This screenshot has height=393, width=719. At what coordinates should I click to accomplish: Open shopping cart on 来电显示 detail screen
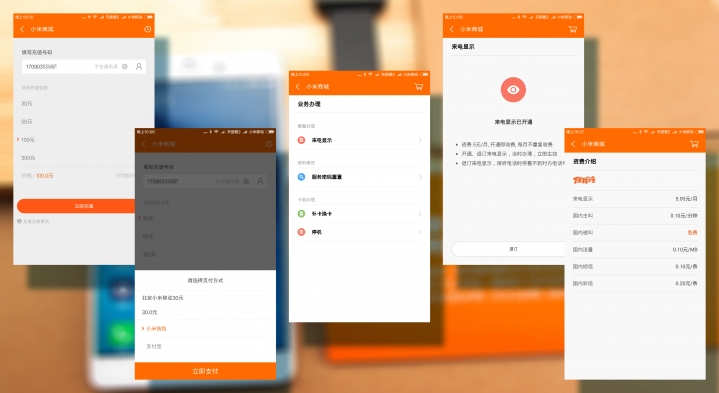(x=573, y=29)
